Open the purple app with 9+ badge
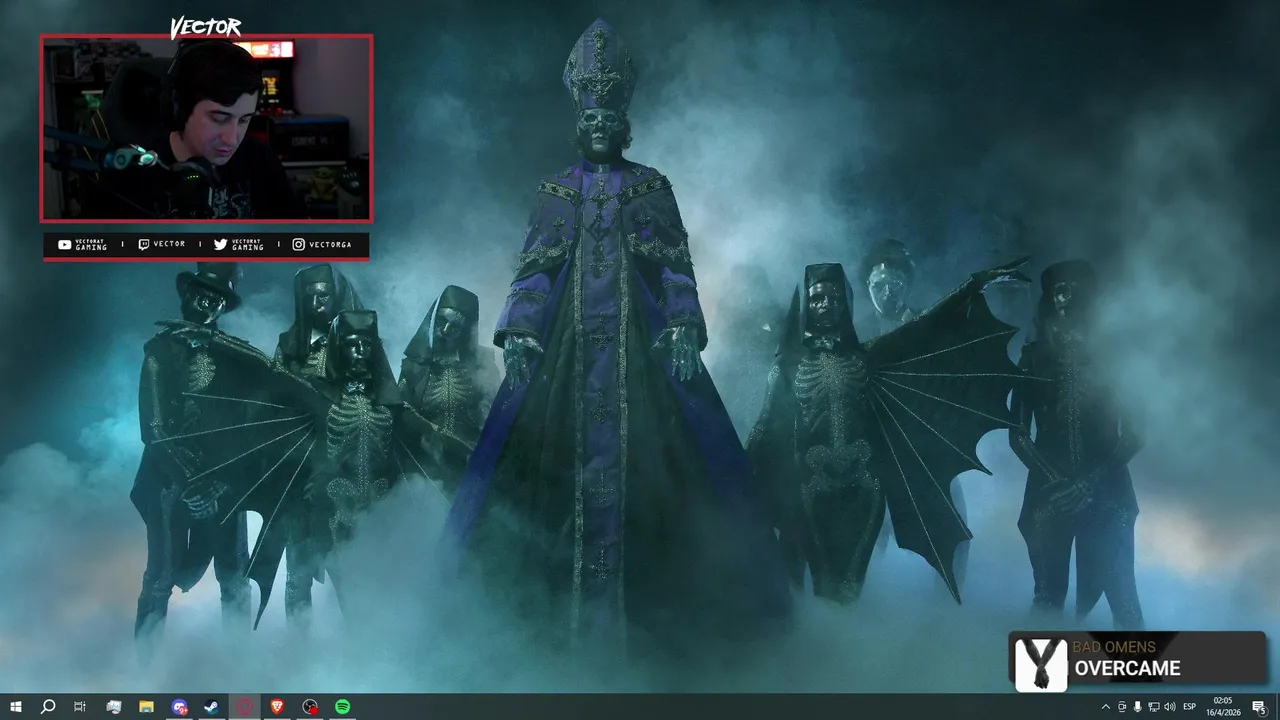 [x=179, y=707]
